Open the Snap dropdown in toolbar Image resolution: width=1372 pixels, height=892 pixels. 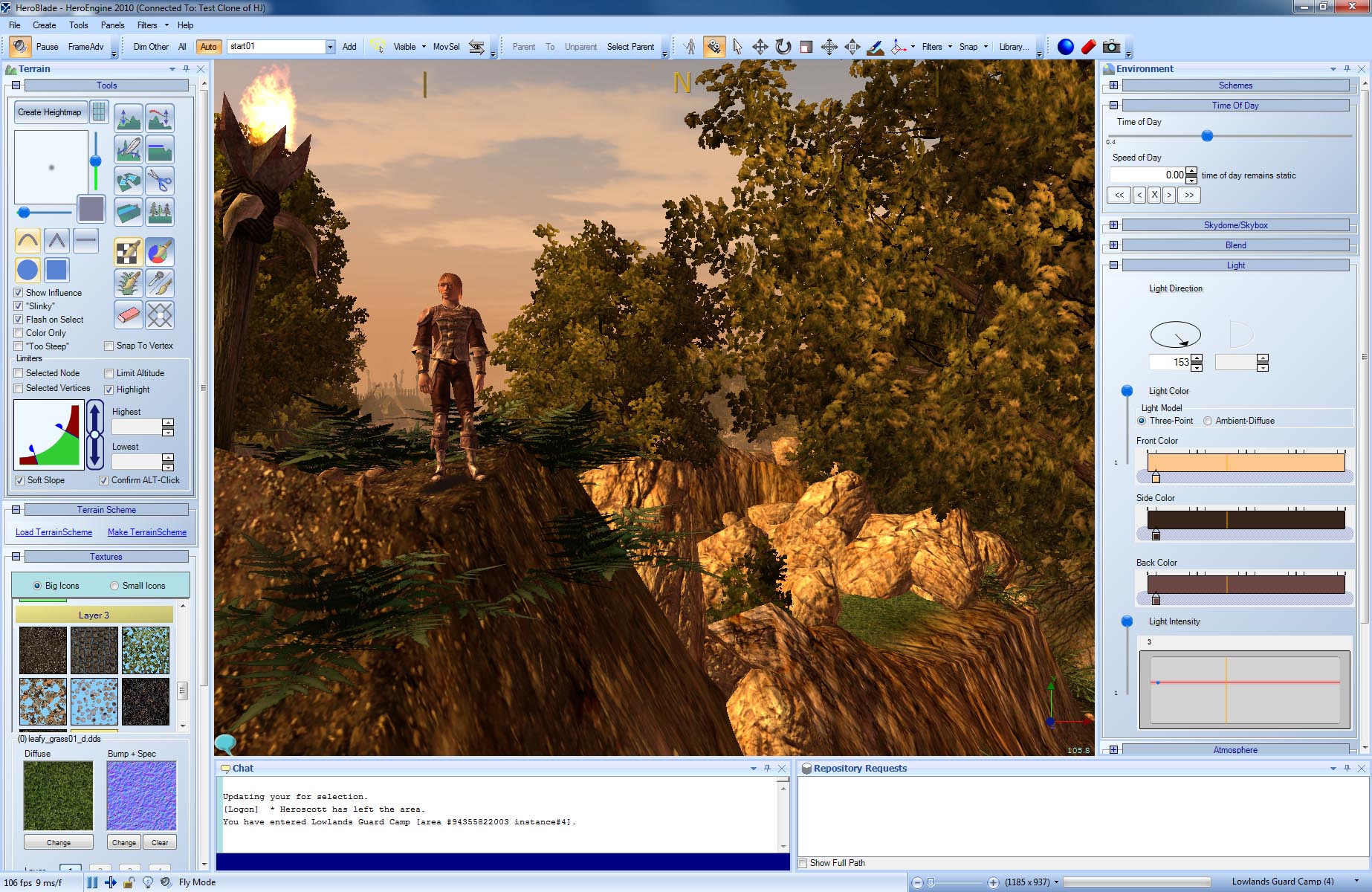(x=986, y=47)
